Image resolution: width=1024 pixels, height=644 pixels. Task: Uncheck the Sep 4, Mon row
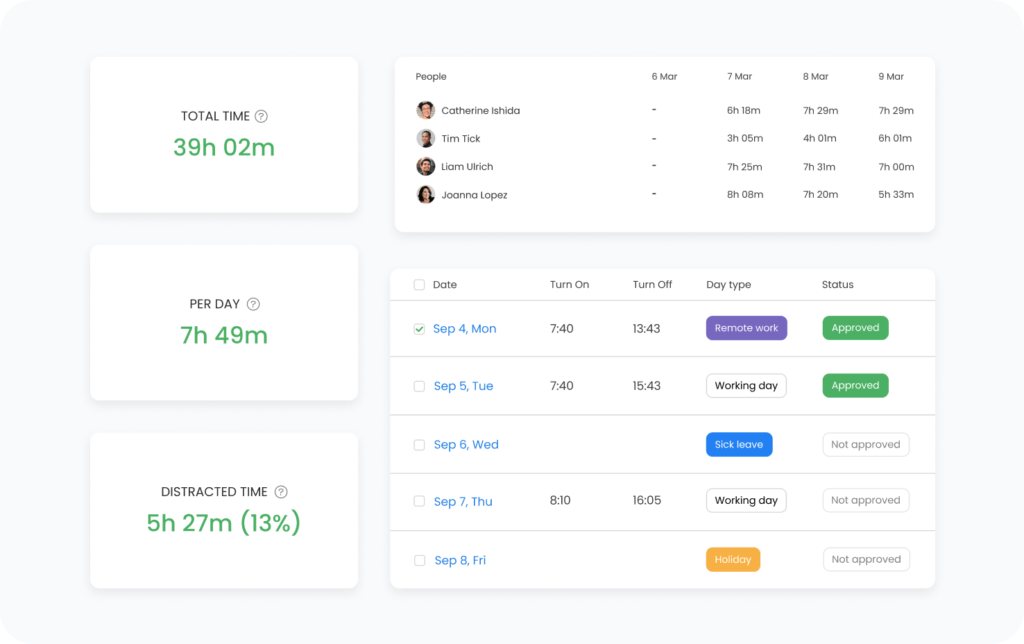click(x=419, y=327)
